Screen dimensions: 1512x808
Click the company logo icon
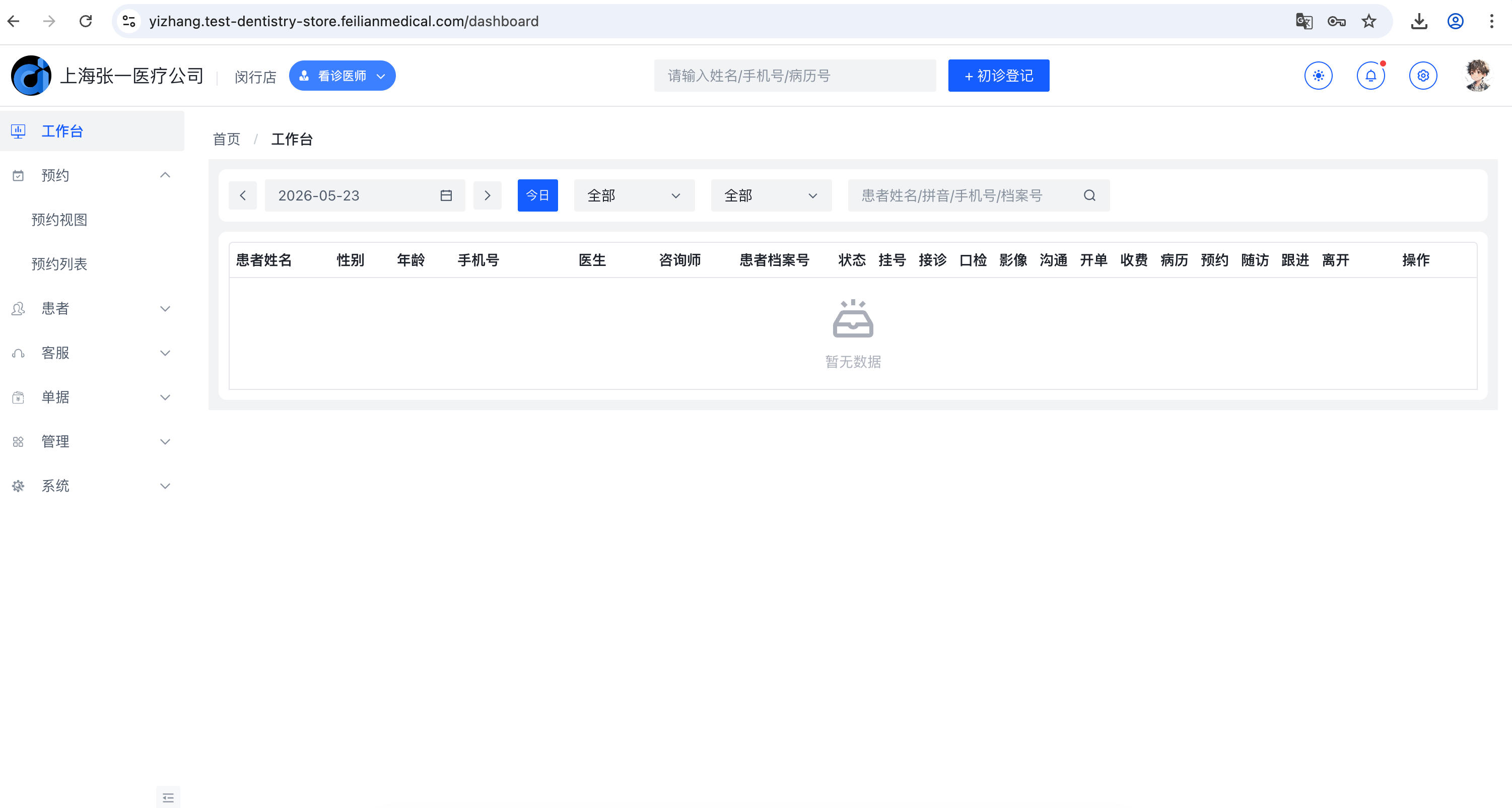tap(31, 75)
